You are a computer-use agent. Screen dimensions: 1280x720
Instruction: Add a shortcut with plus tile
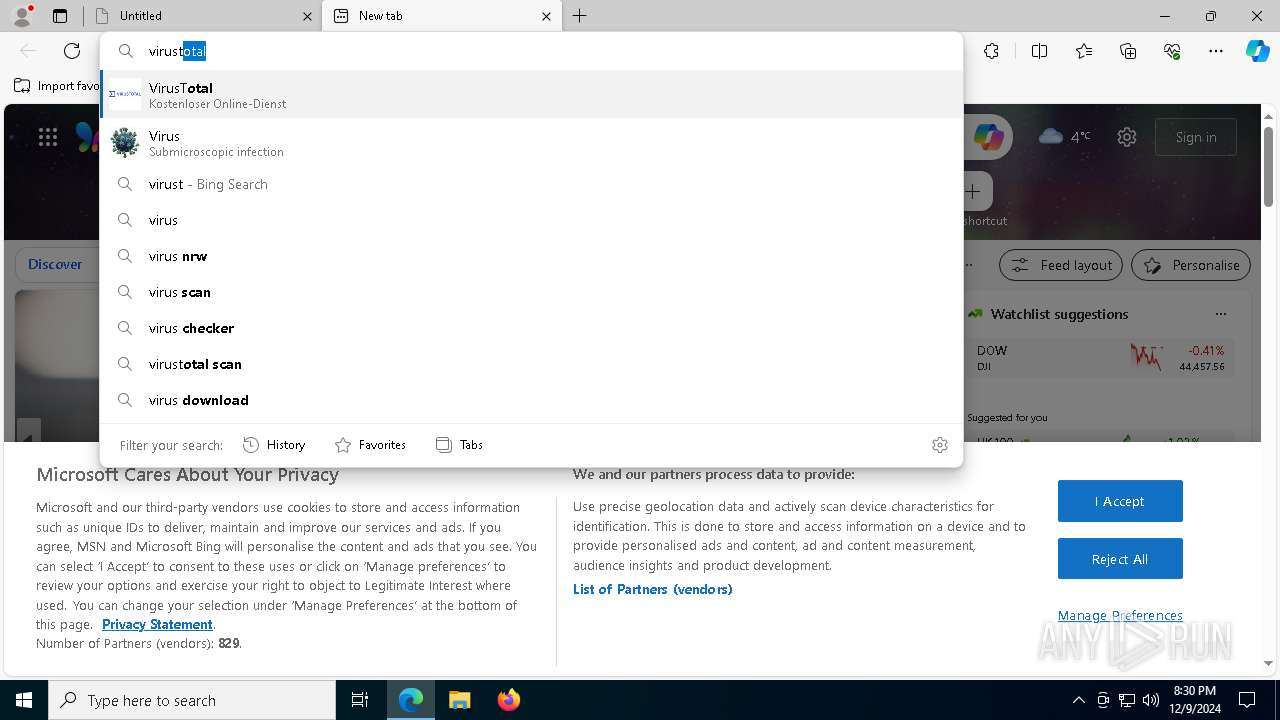[x=972, y=191]
